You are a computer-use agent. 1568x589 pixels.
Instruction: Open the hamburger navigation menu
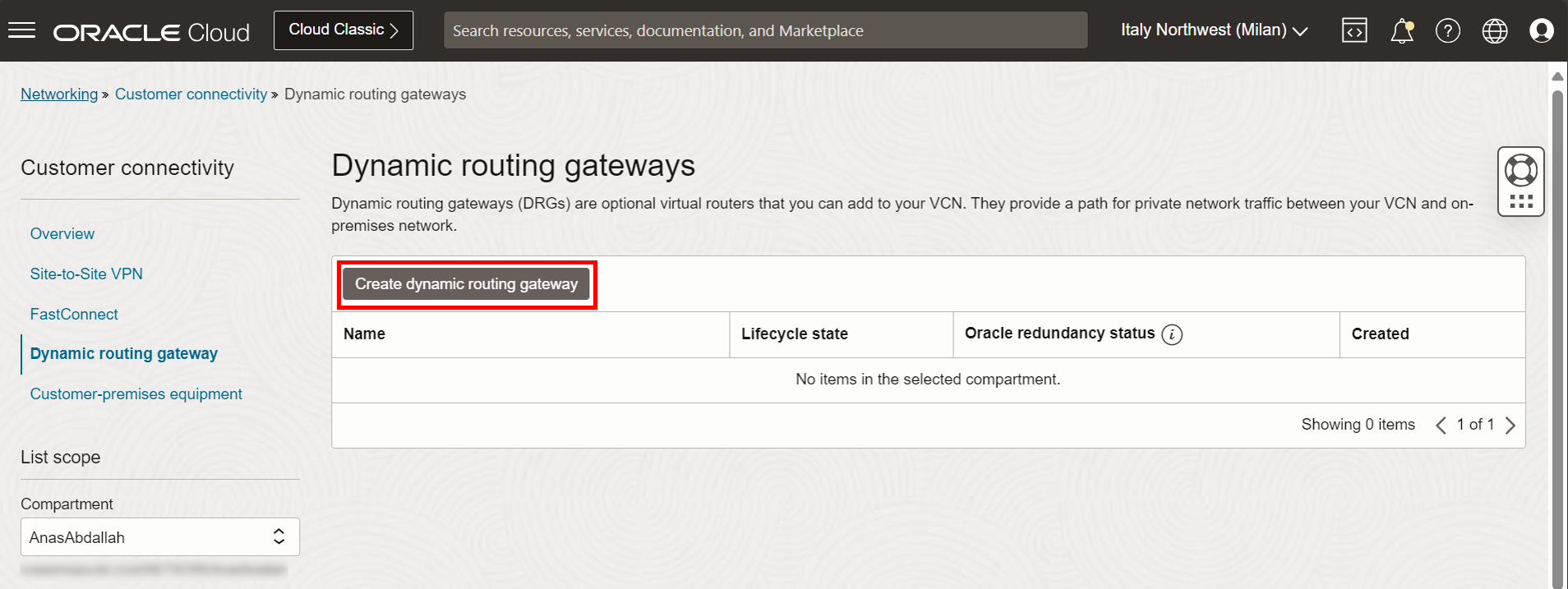pyautogui.click(x=21, y=30)
